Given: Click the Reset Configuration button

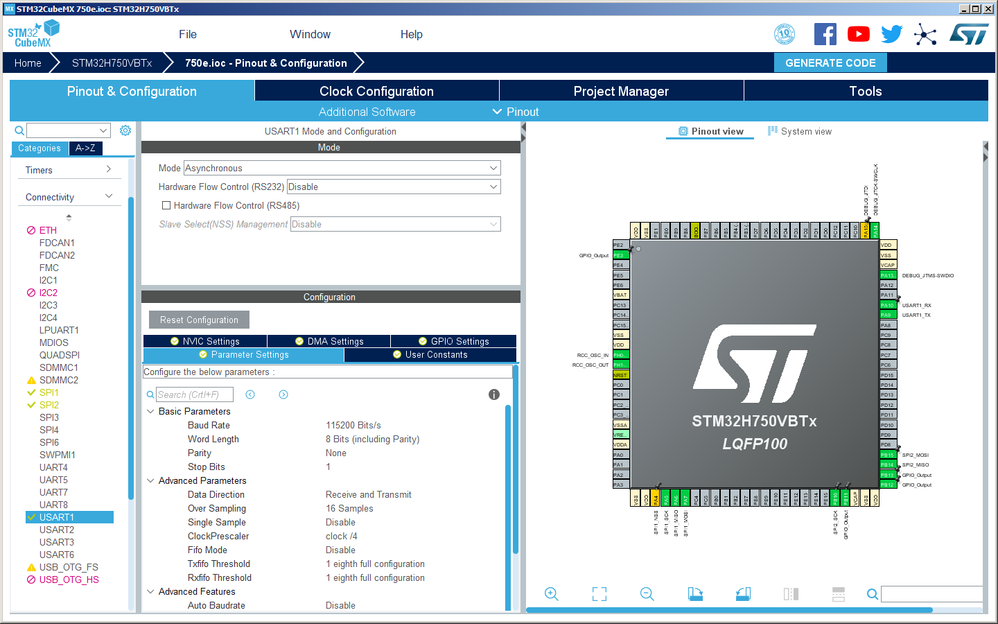Looking at the screenshot, I should click(199, 320).
